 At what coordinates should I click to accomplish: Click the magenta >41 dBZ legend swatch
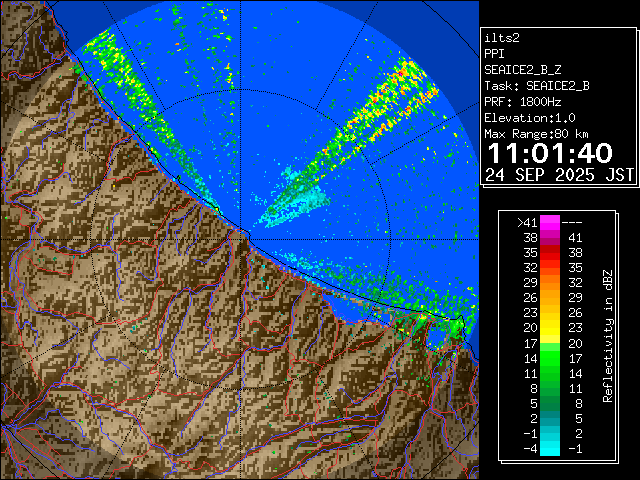coord(550,223)
